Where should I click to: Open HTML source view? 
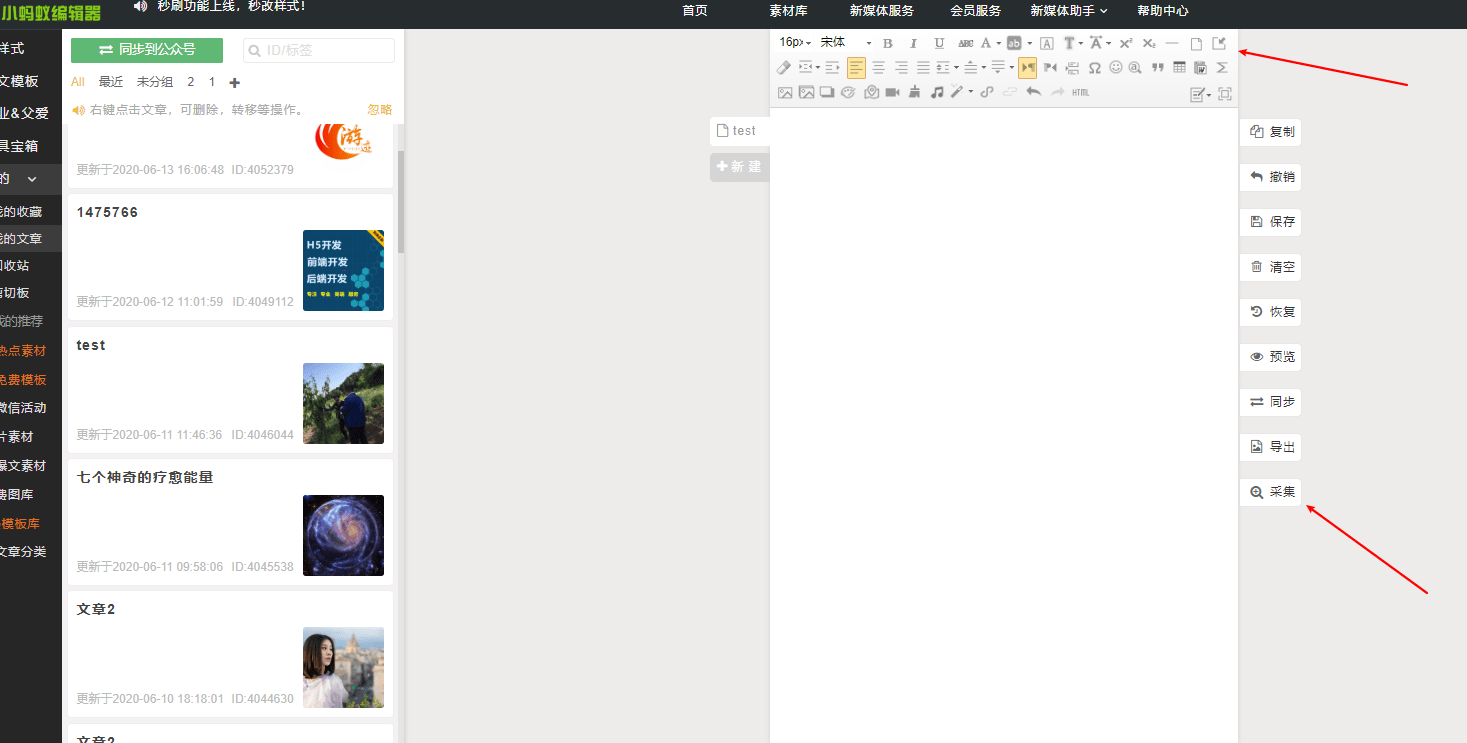click(x=1080, y=93)
